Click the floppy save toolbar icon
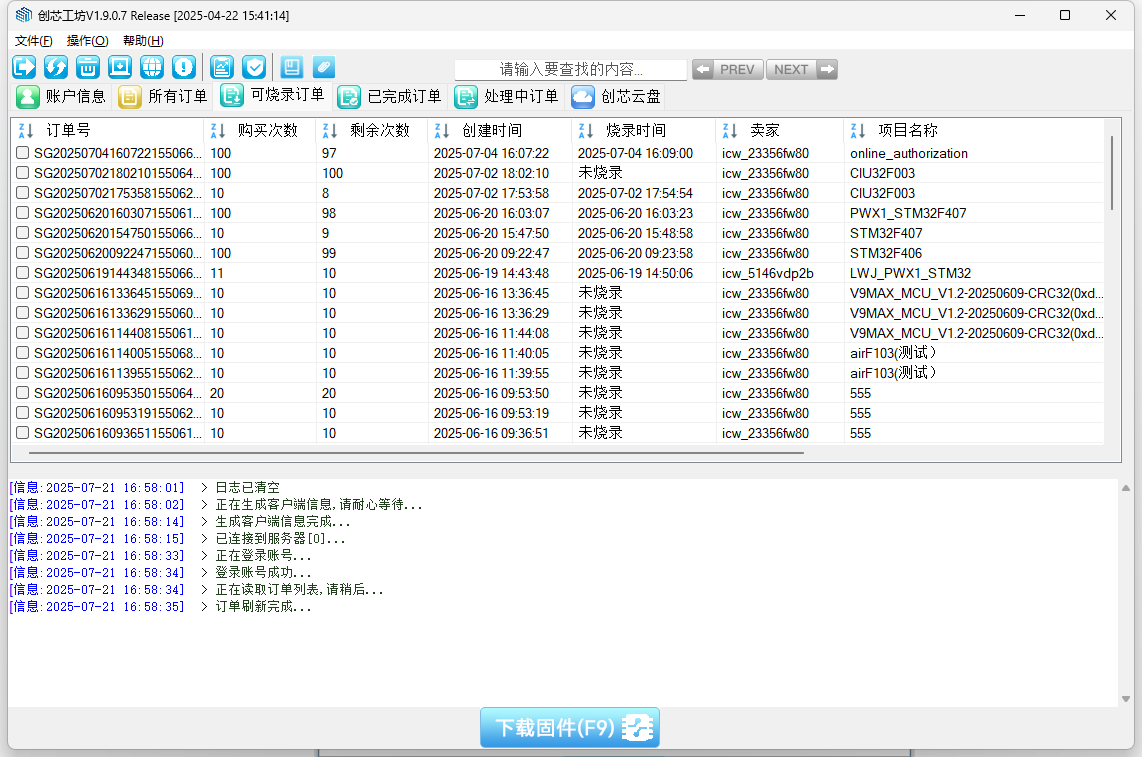 (292, 67)
